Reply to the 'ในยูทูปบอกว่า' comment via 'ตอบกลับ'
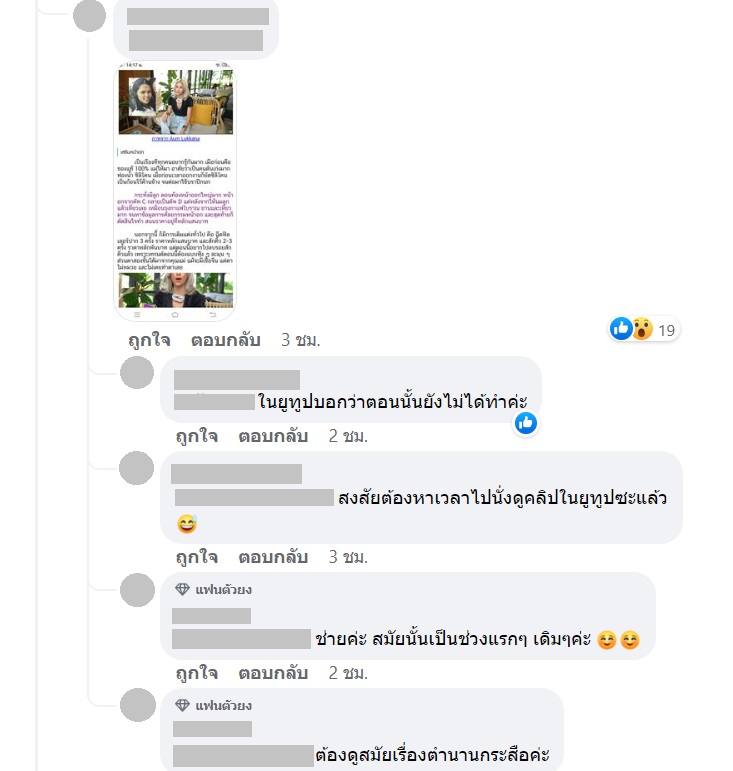Screen dimensions: 733x771 coord(273,436)
